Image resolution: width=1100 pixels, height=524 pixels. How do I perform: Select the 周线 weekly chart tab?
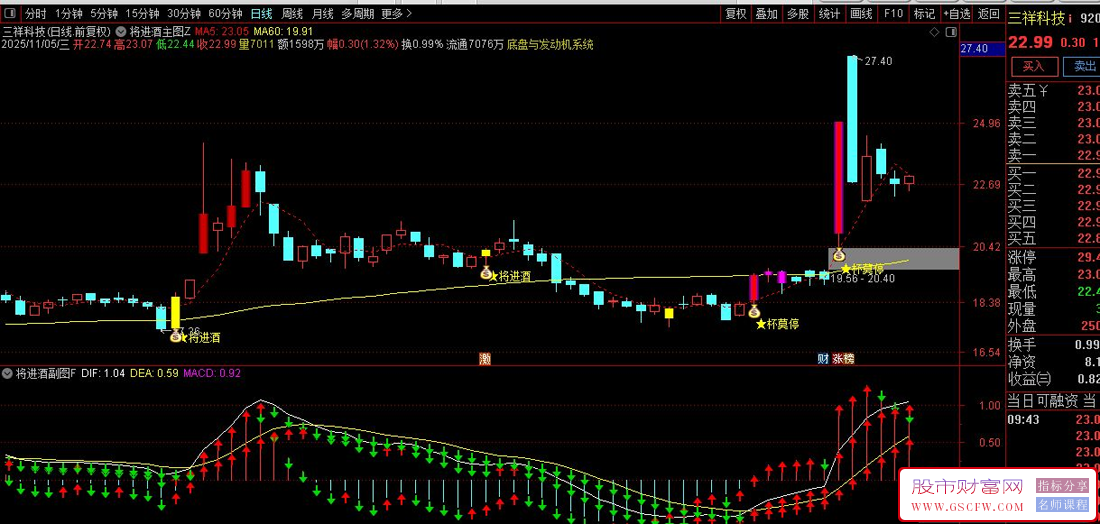coord(292,13)
